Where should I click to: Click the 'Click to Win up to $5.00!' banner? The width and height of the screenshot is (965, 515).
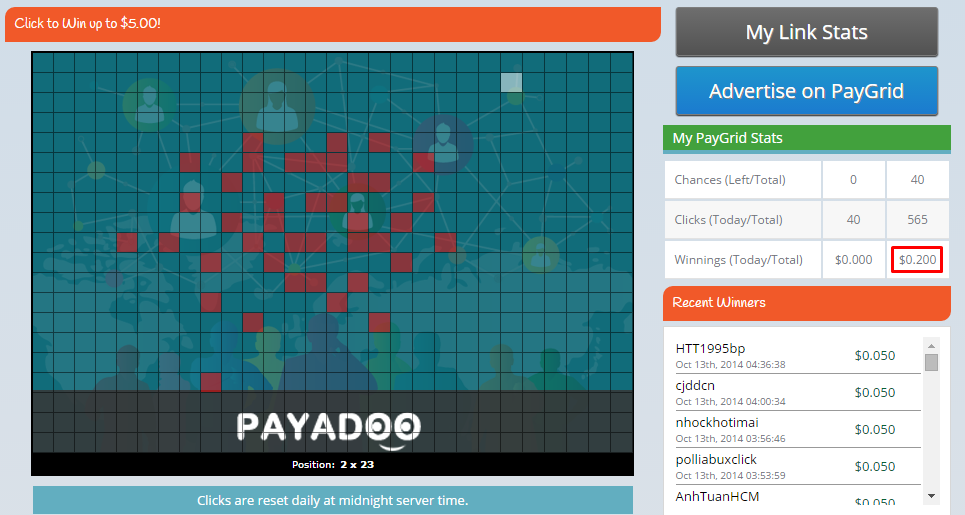pos(332,24)
